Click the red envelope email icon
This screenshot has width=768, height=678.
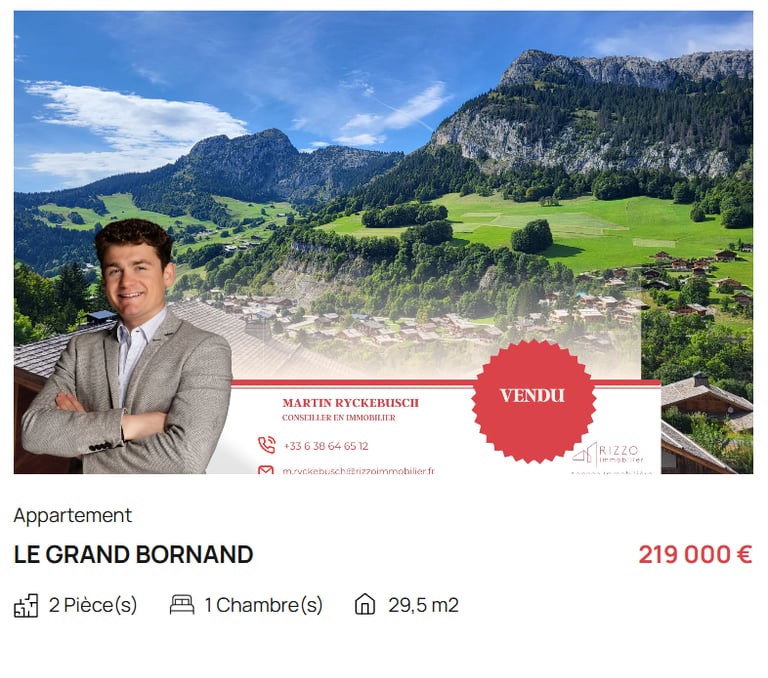pyautogui.click(x=266, y=470)
